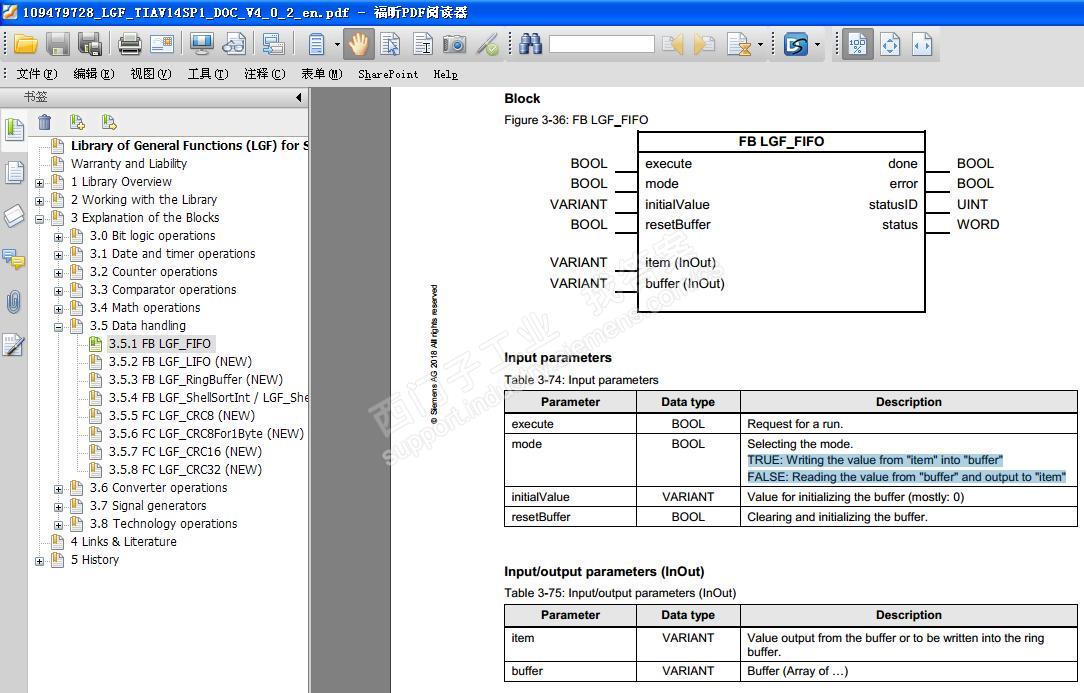Click the windows arrangement toolbar icon
1084x693 pixels.
(274, 45)
